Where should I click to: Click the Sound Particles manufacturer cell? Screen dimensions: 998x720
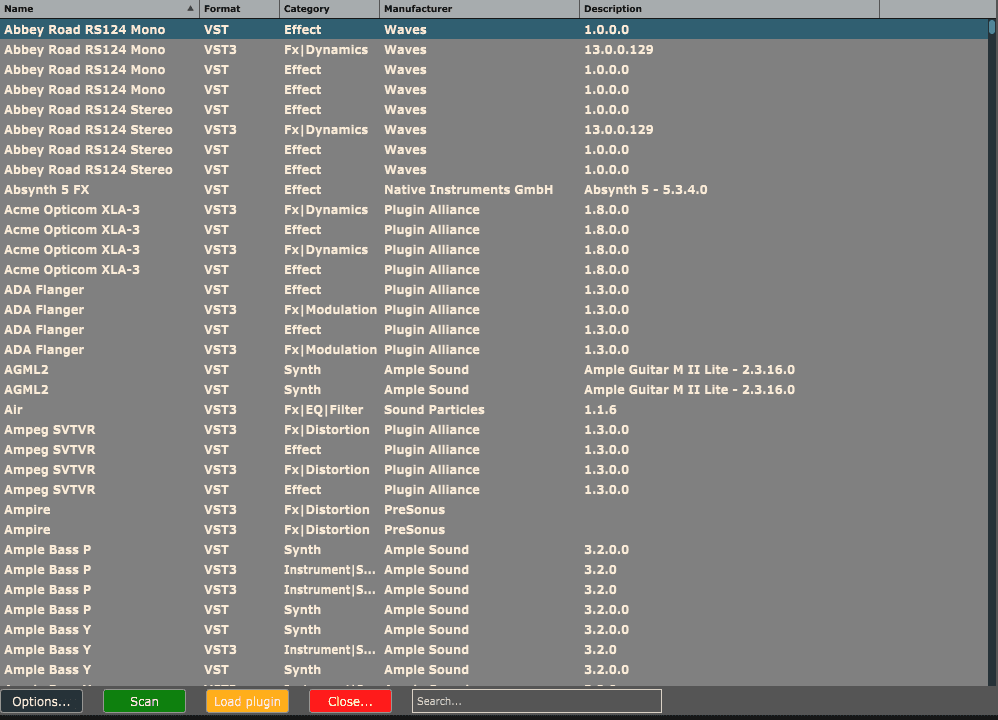(434, 410)
